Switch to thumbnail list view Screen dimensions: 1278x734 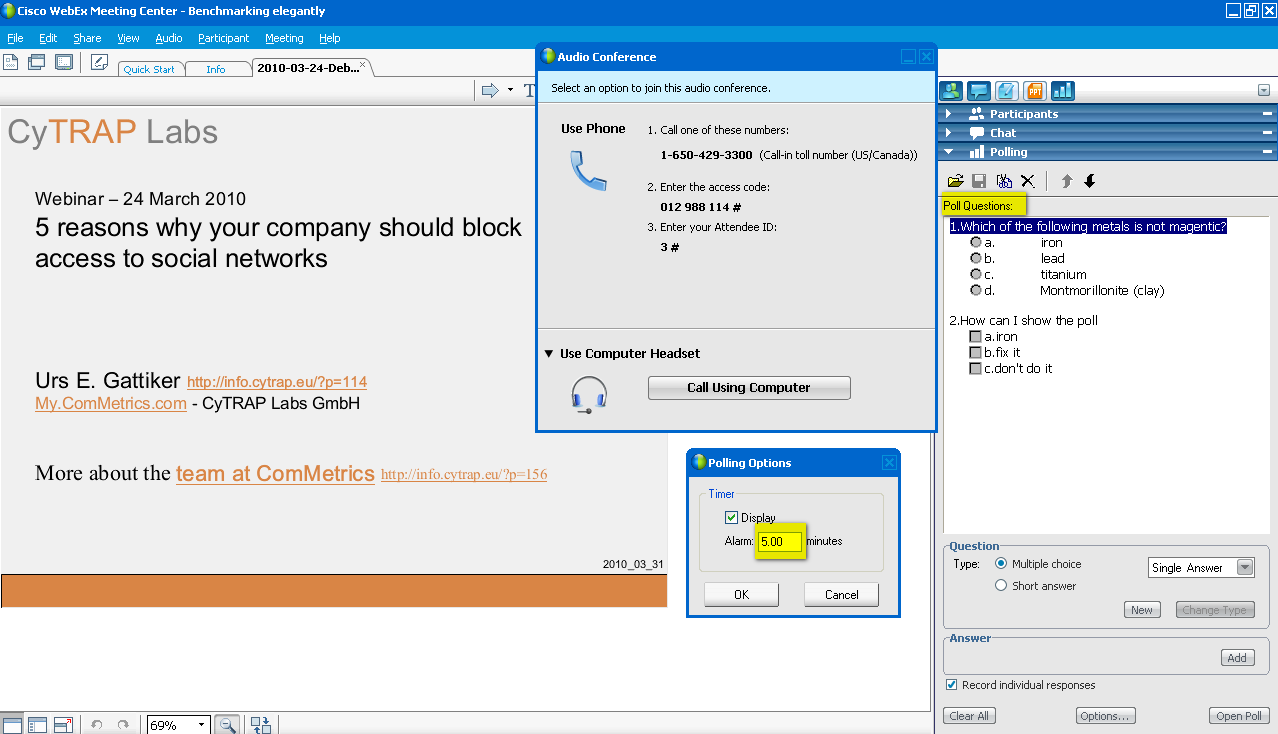coord(38,724)
